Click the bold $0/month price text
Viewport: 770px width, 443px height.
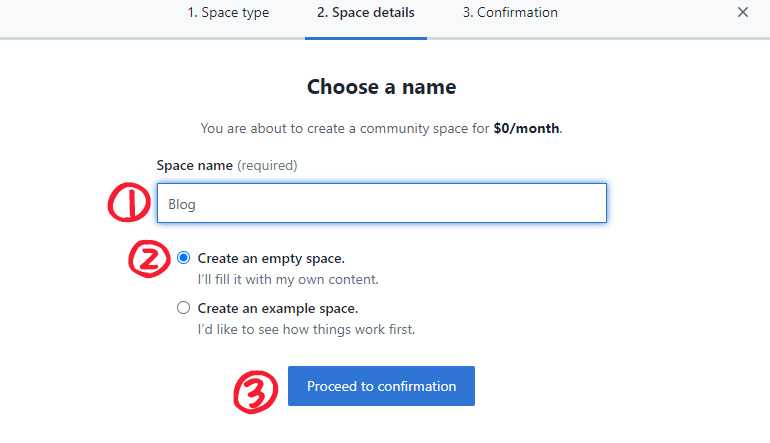pos(526,129)
